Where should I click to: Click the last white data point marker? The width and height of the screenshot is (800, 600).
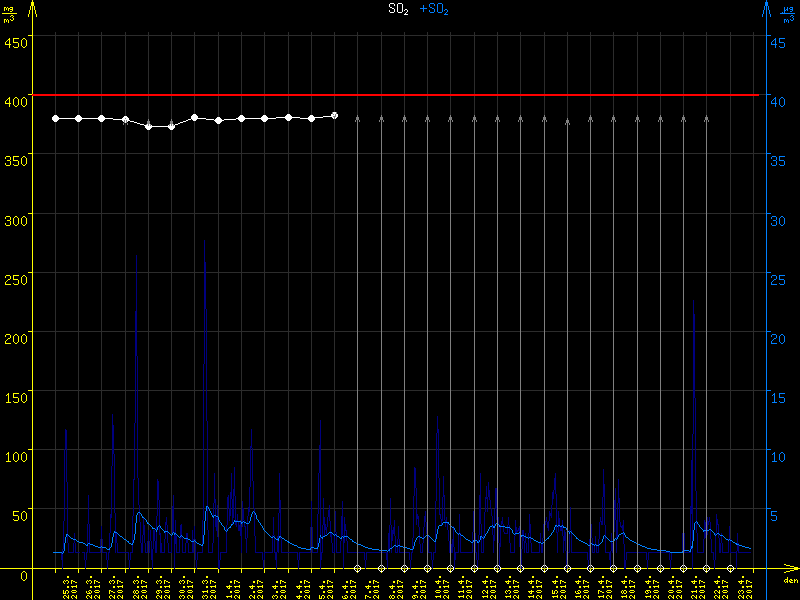coord(334,115)
